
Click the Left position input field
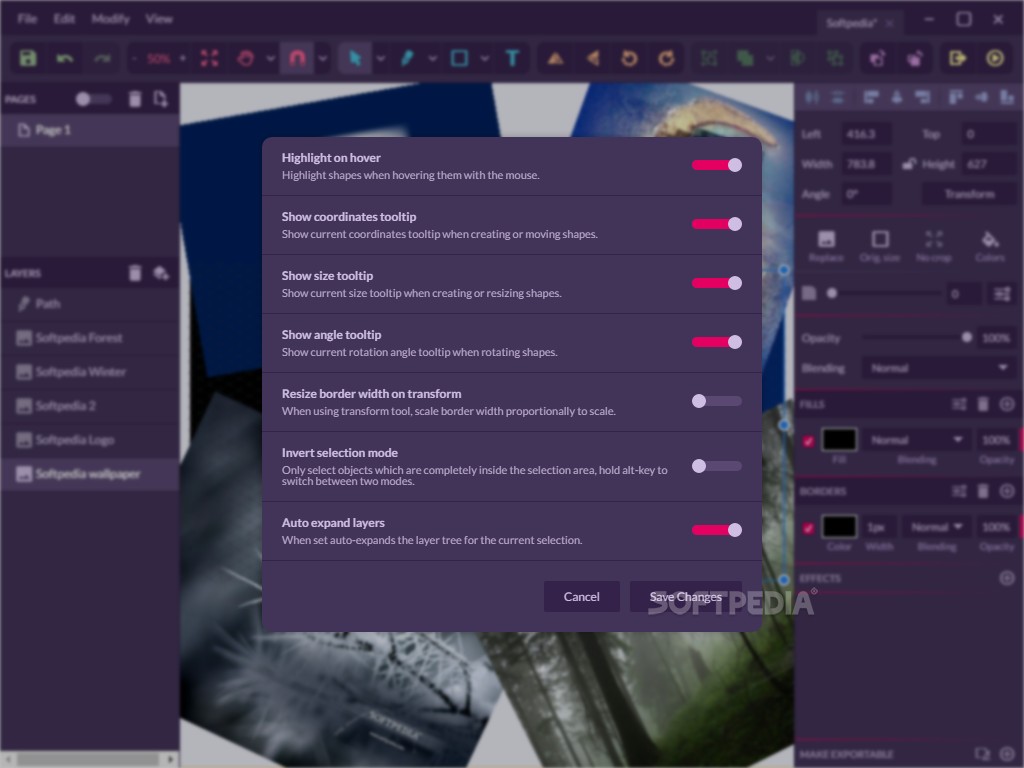[867, 134]
